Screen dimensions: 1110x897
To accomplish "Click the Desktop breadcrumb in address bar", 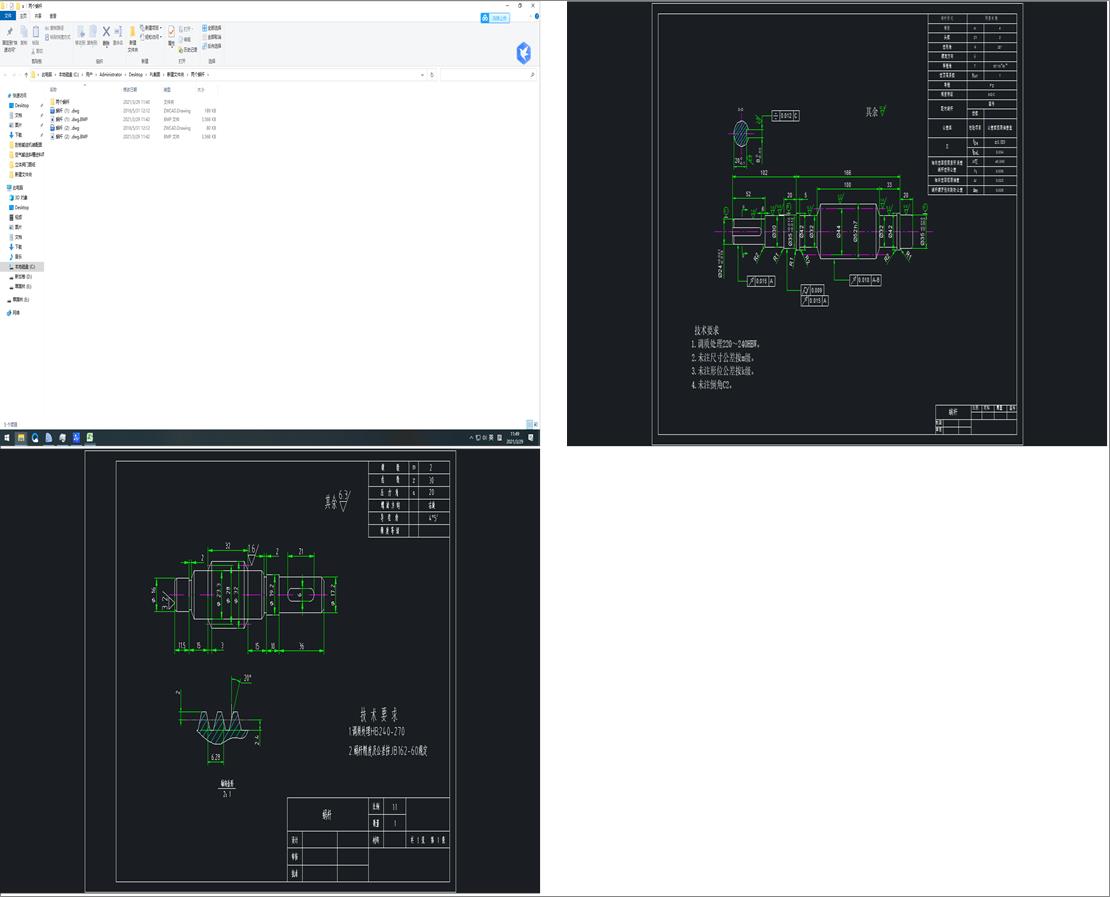I will pyautogui.click(x=135, y=74).
